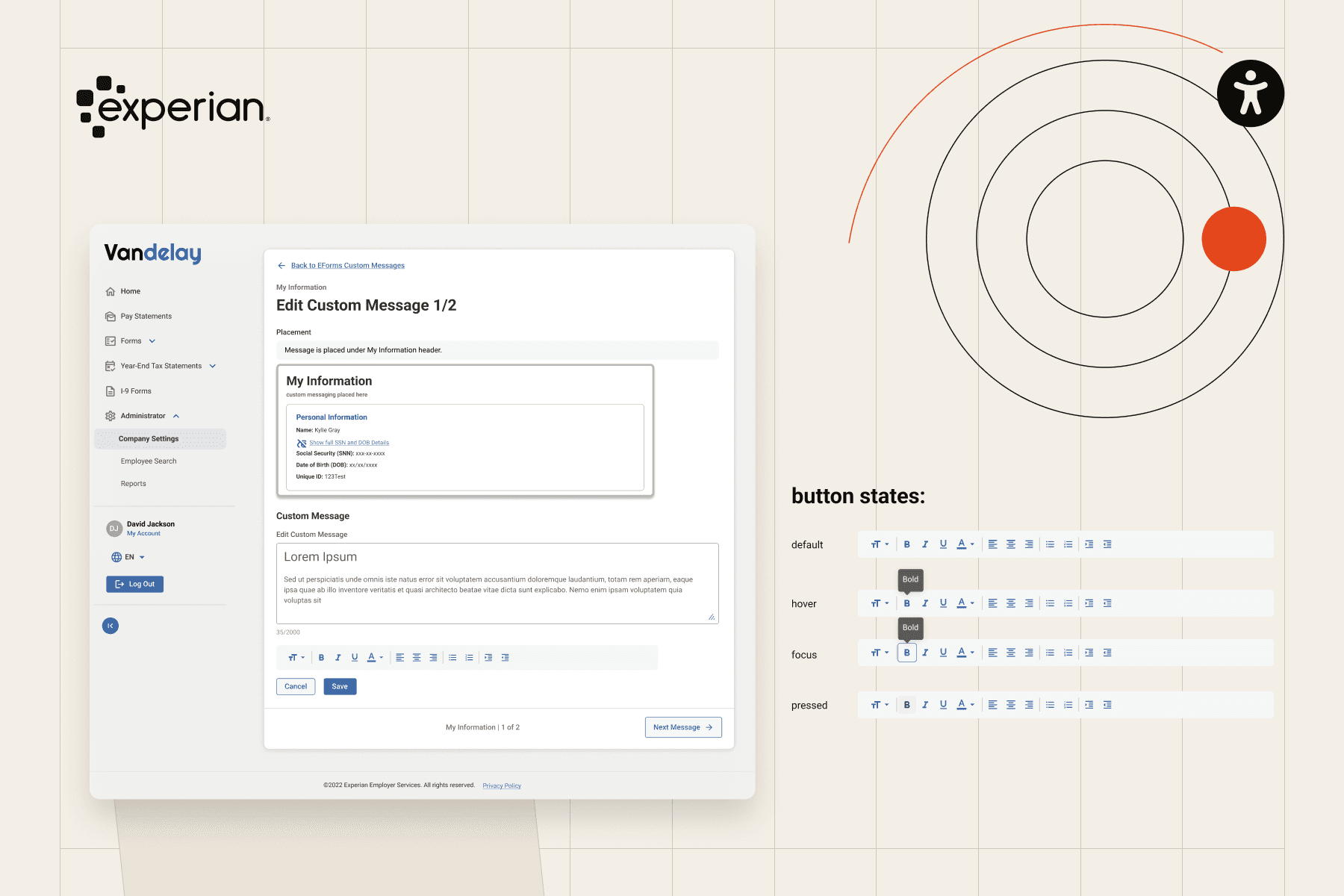Click Italic in the default state toolbar
This screenshot has height=896, width=1344.
pos(925,544)
